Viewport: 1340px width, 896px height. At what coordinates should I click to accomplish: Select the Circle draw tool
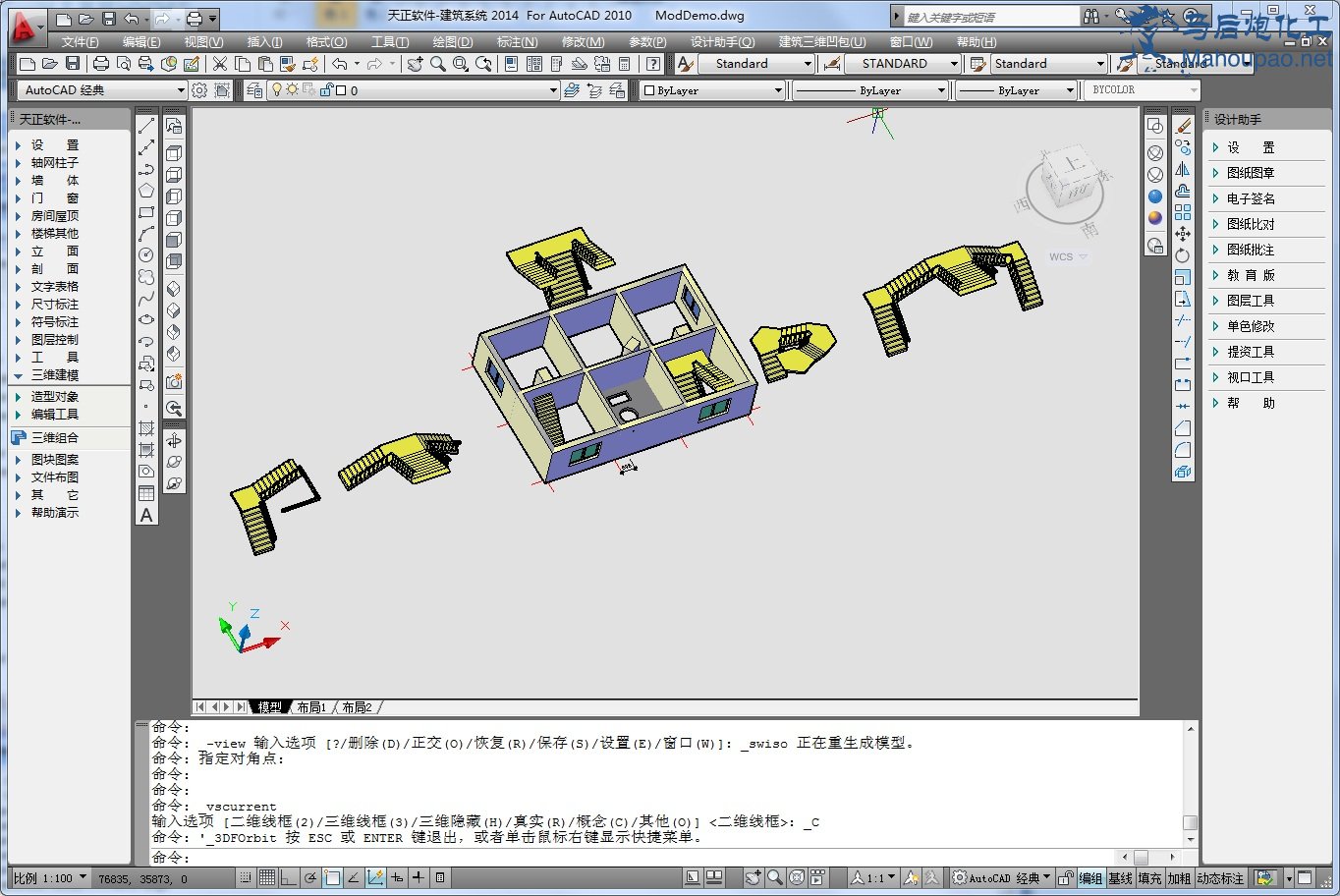[x=146, y=255]
